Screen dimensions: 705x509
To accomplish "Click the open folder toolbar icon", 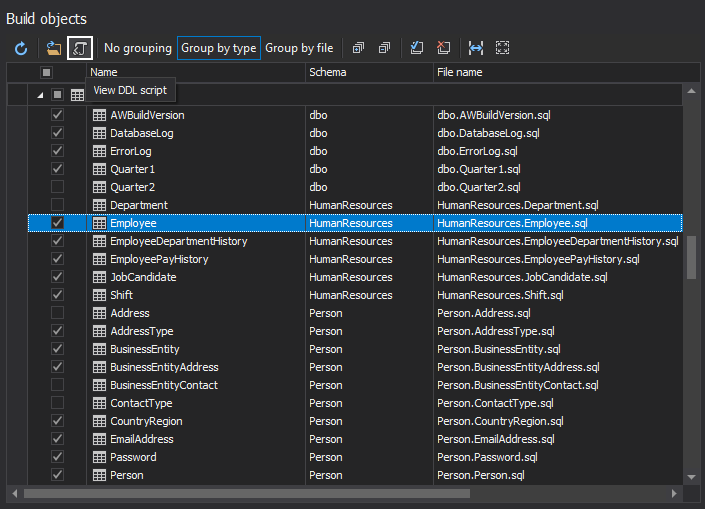I will [54, 48].
